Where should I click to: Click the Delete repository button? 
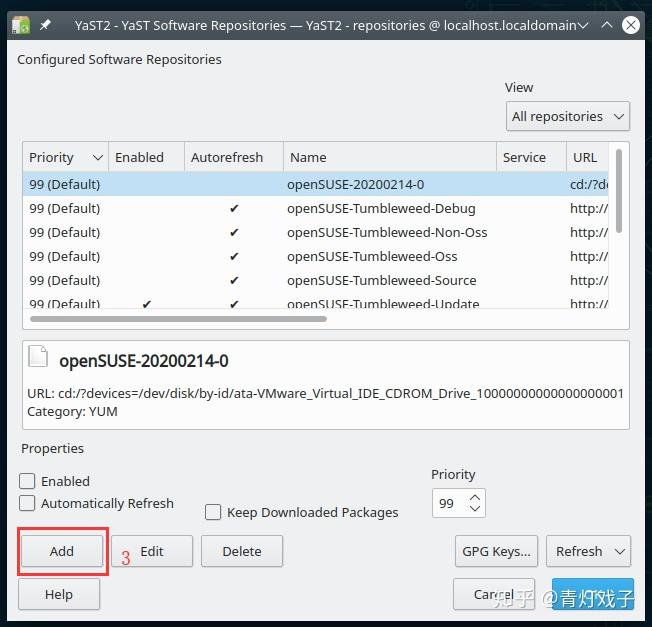pos(242,551)
